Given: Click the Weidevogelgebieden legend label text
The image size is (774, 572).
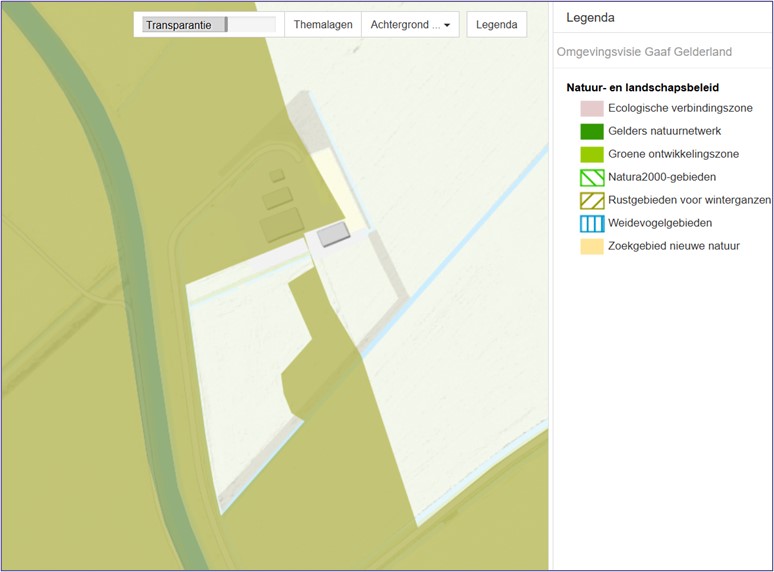Looking at the screenshot, I should [660, 223].
